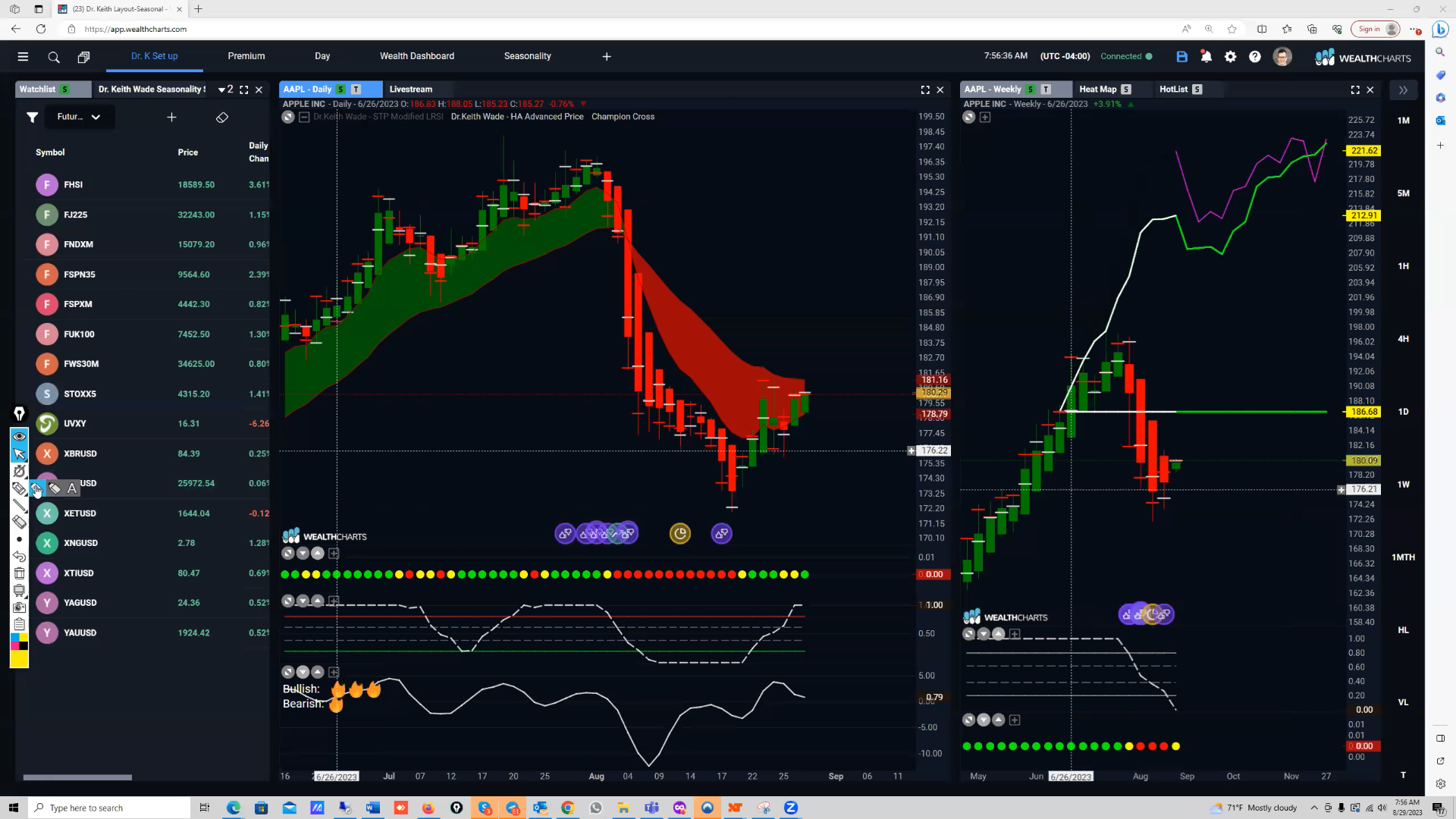
Task: Select the highlighted tag flyout tool
Action: pyautogui.click(x=37, y=488)
